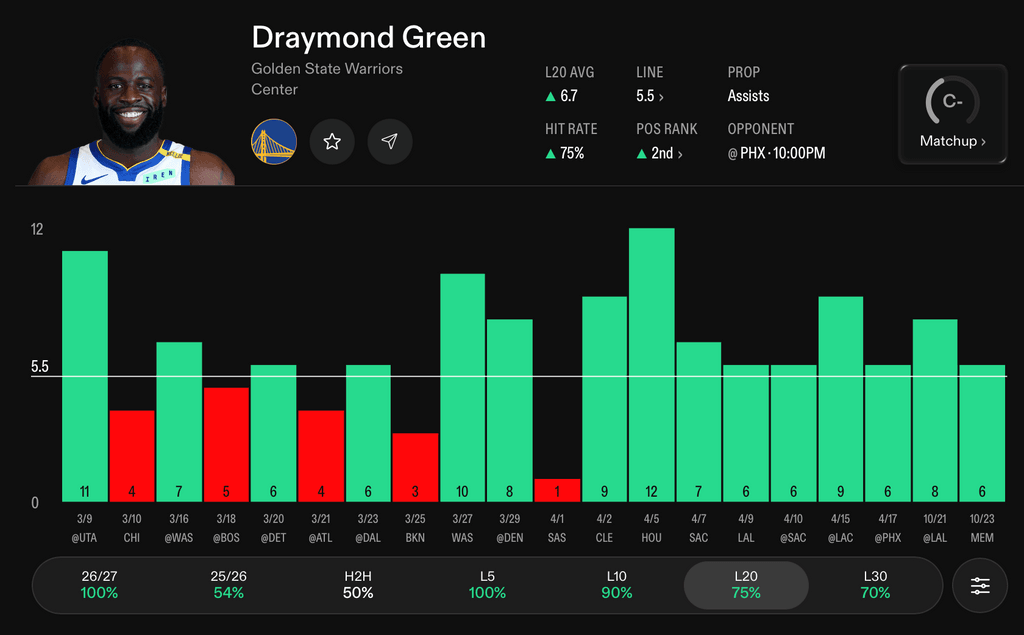1024x635 pixels.
Task: Click the Center position label
Action: click(274, 90)
